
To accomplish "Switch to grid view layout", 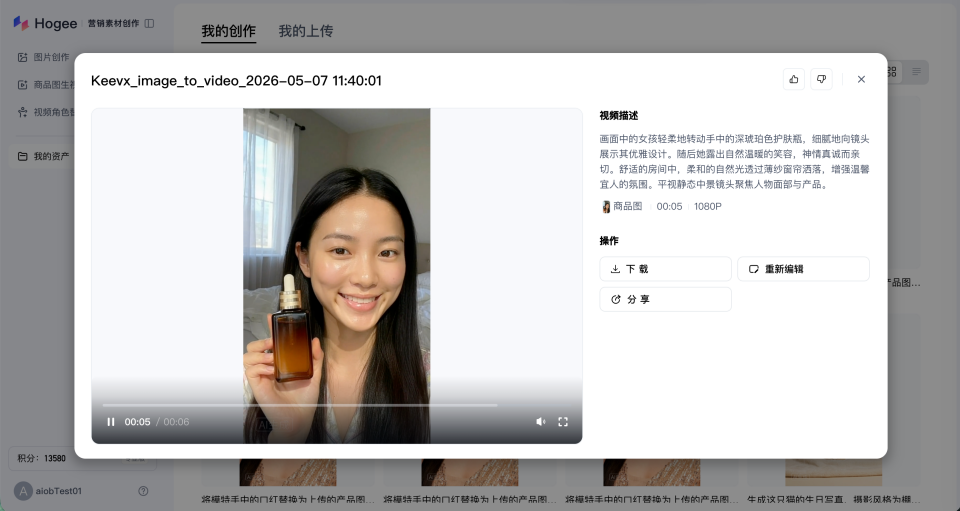I will pos(892,72).
